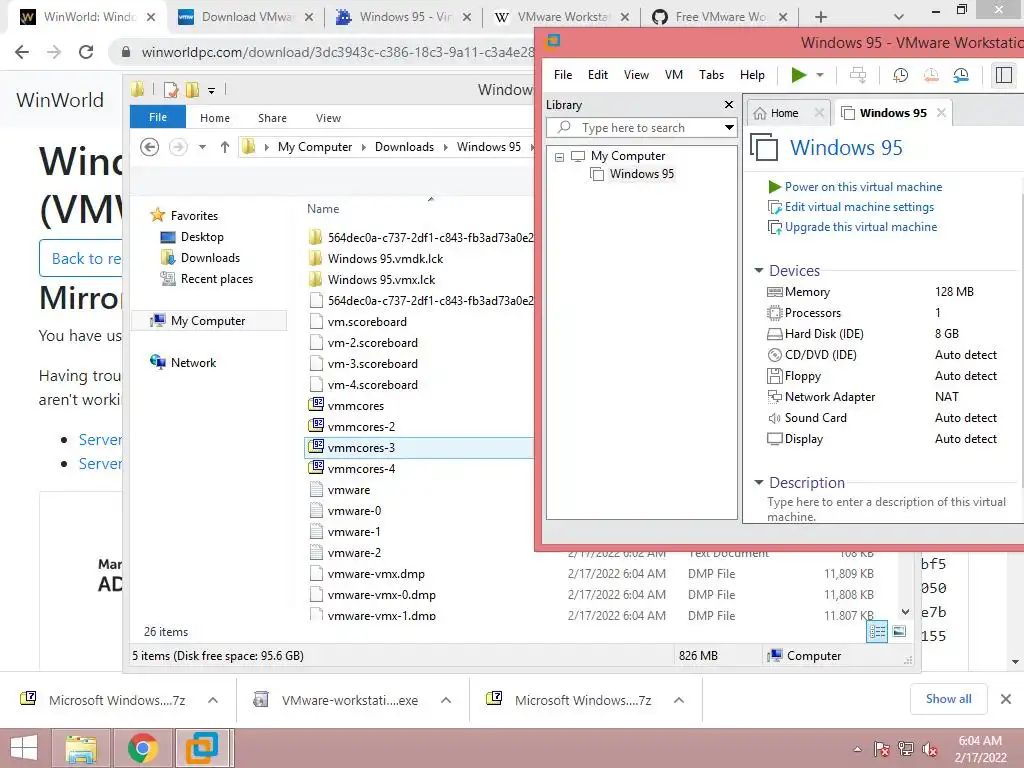Open the power options dropdown arrow beside the play button
1024x768 pixels.
tap(820, 75)
